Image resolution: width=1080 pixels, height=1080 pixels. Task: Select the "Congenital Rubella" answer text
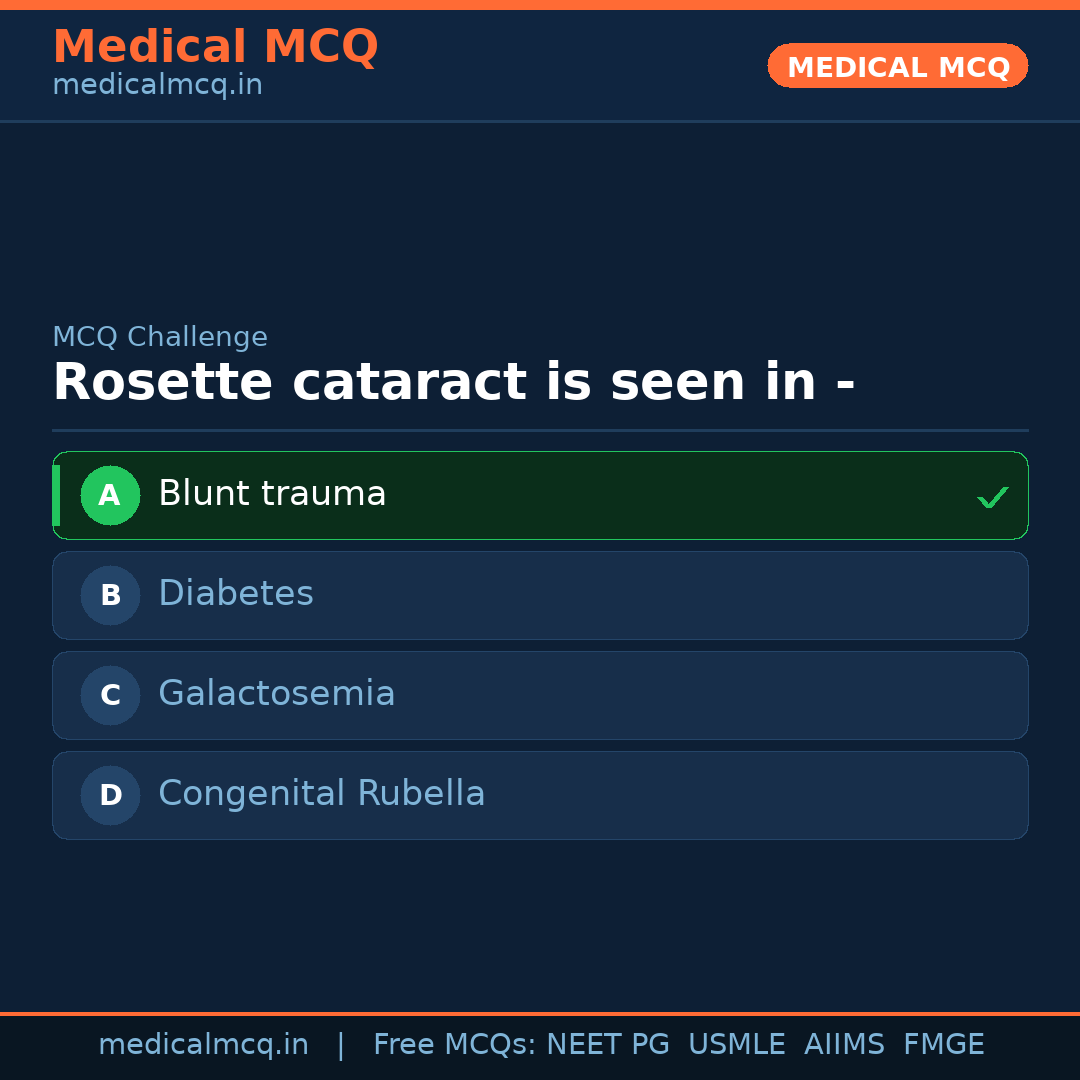[322, 794]
